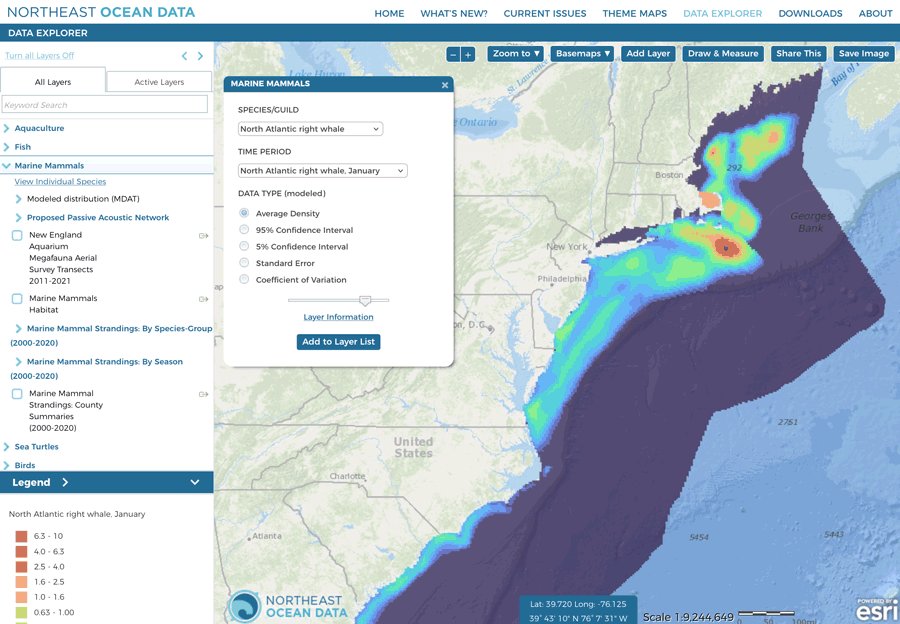
Task: Select 5% Confidence Interval option
Action: 244,246
